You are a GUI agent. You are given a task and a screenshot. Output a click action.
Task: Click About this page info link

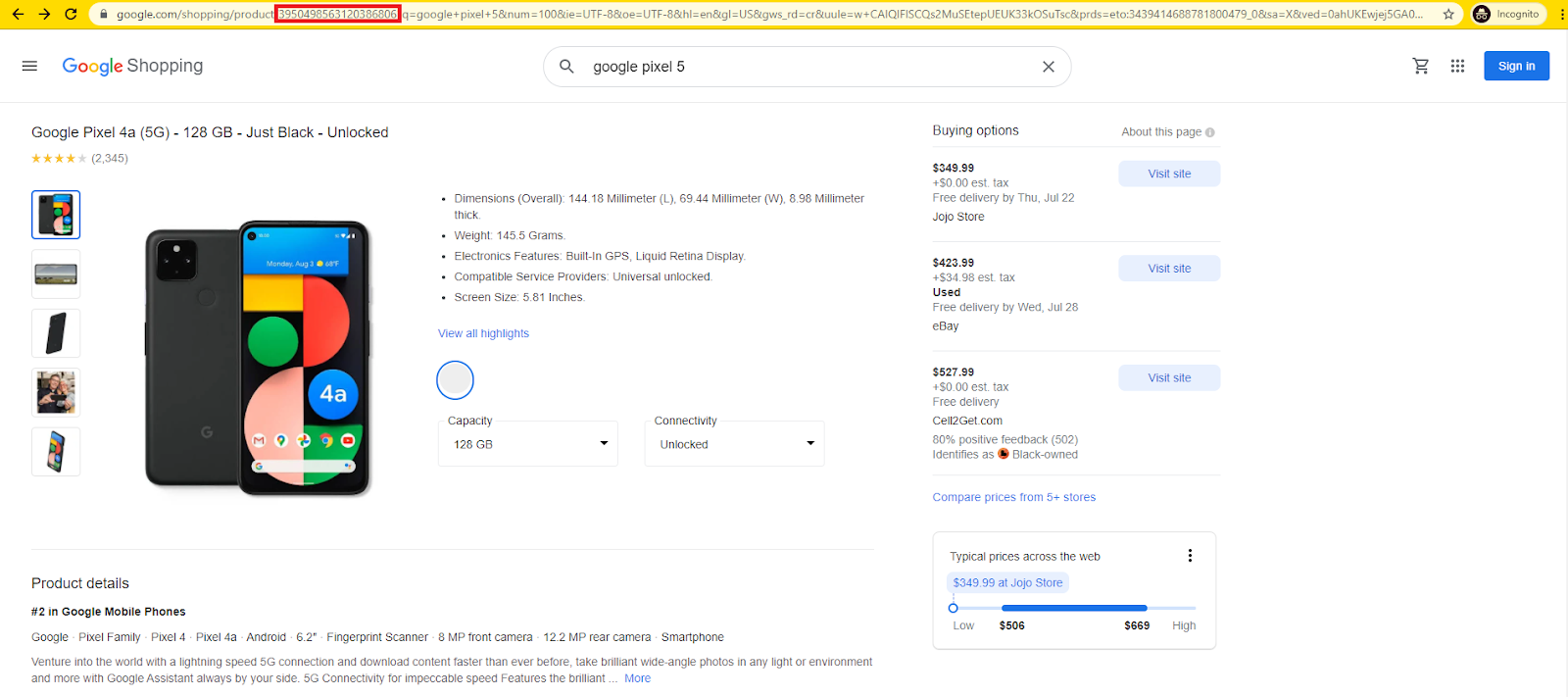(1168, 132)
